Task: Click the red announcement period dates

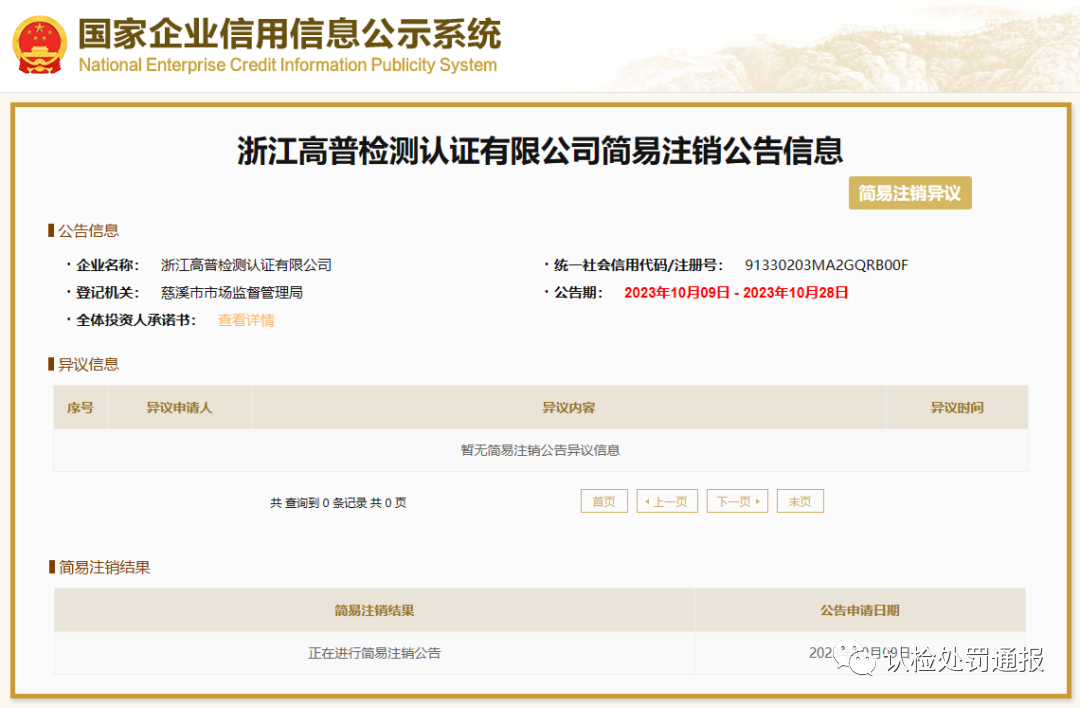Action: click(x=736, y=293)
